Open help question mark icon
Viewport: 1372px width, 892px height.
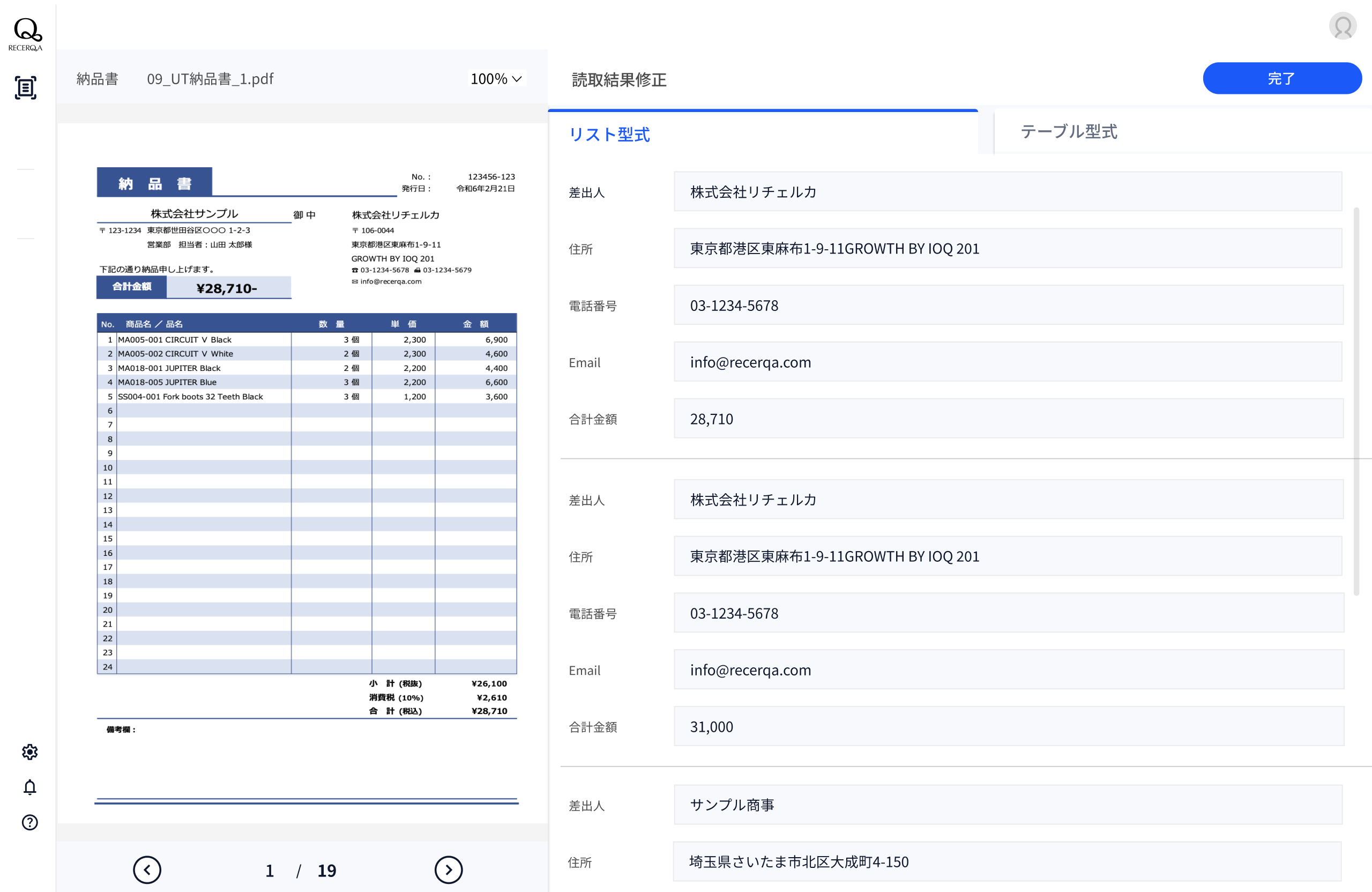[29, 822]
